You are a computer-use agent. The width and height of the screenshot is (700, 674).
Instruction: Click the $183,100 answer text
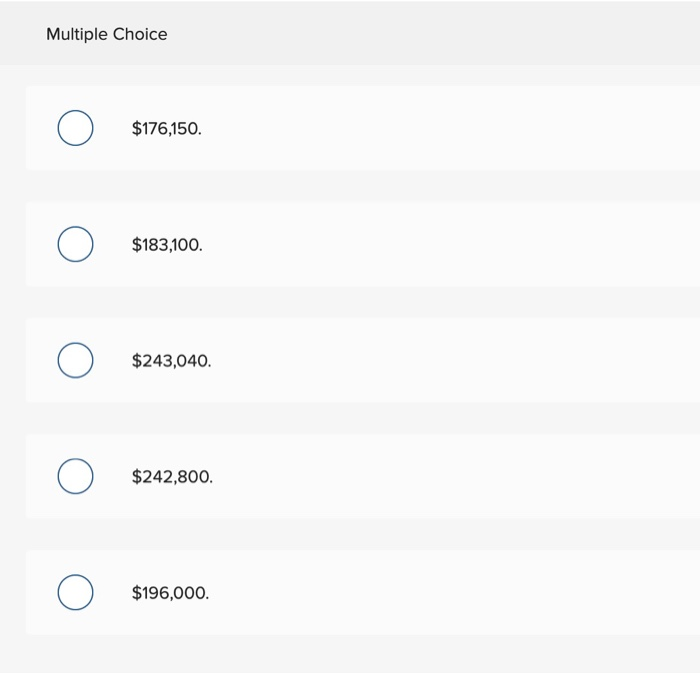pyautogui.click(x=167, y=245)
